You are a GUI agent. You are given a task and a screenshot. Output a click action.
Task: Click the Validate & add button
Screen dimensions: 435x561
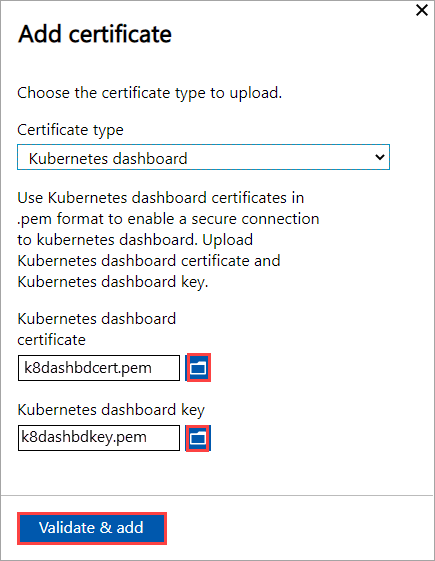click(92, 528)
